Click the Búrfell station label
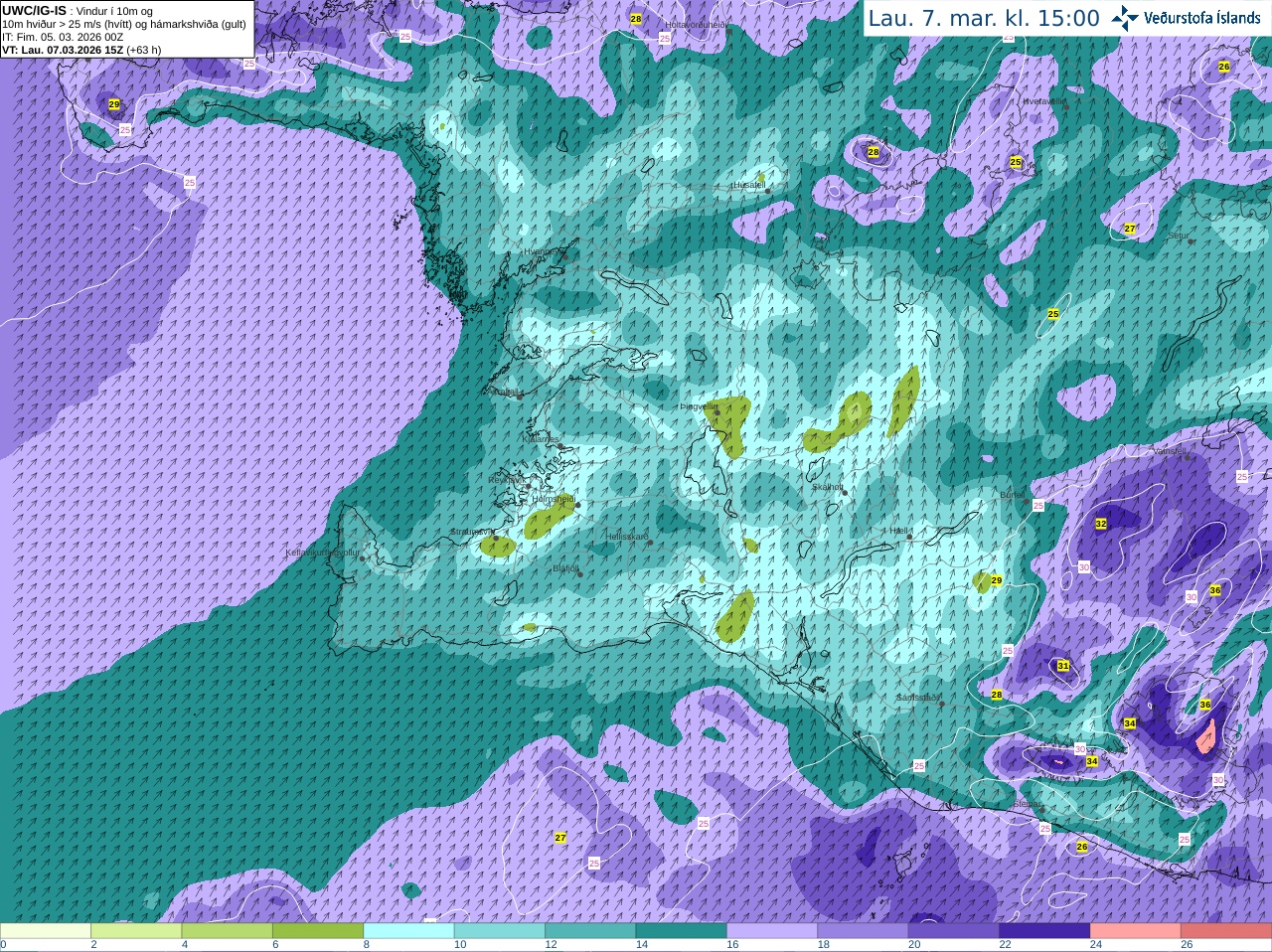 (x=1012, y=494)
